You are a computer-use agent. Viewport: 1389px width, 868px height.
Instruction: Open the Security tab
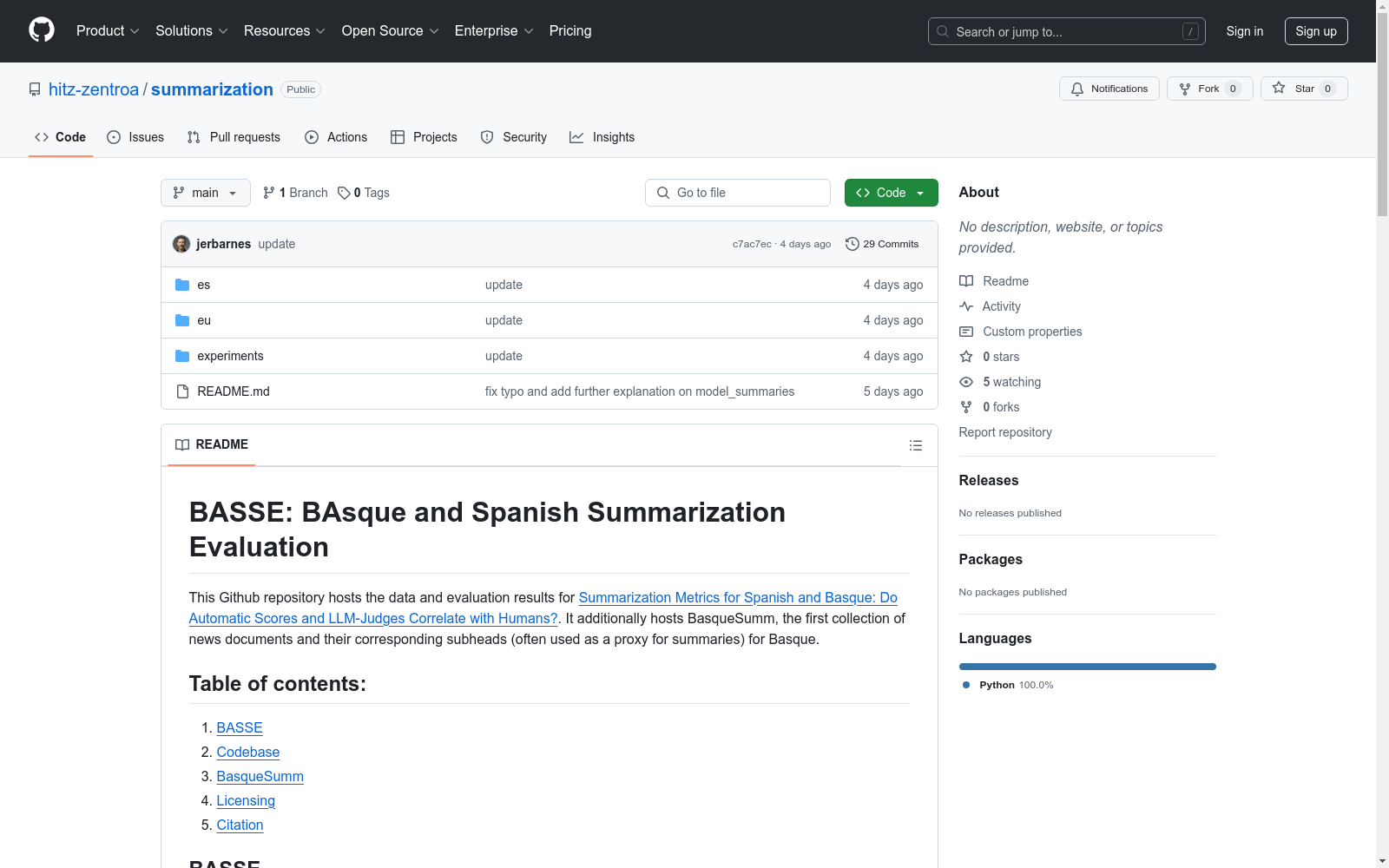[514, 137]
